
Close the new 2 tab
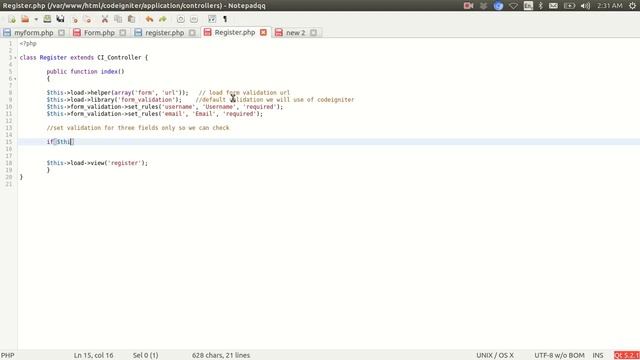(313, 33)
